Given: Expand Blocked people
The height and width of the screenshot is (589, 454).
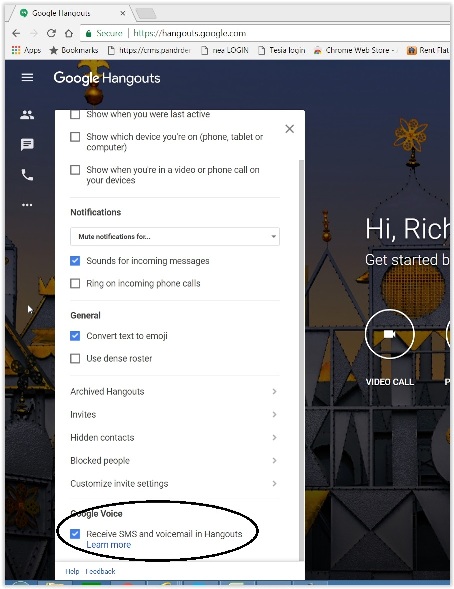Looking at the screenshot, I should (175, 460).
